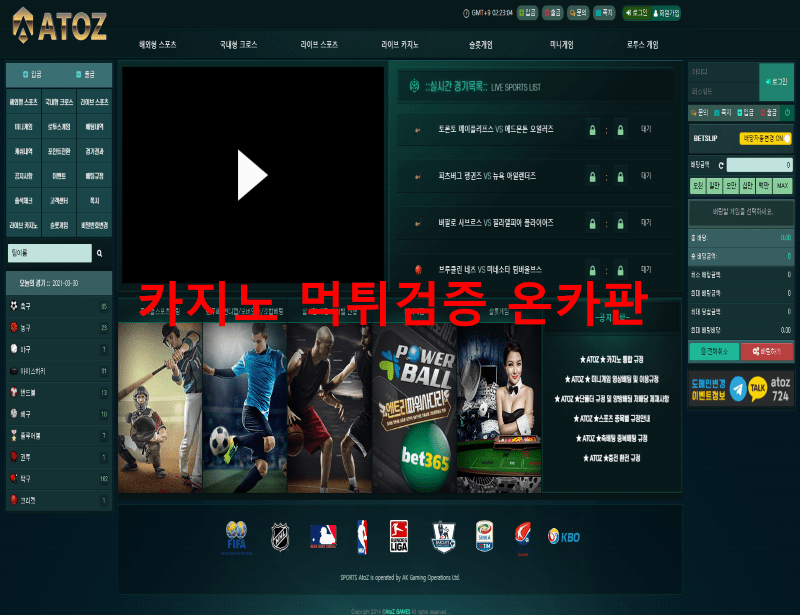This screenshot has width=800, height=615.
Task: Select the boxing glove 권투 sport row
Action: (59, 457)
